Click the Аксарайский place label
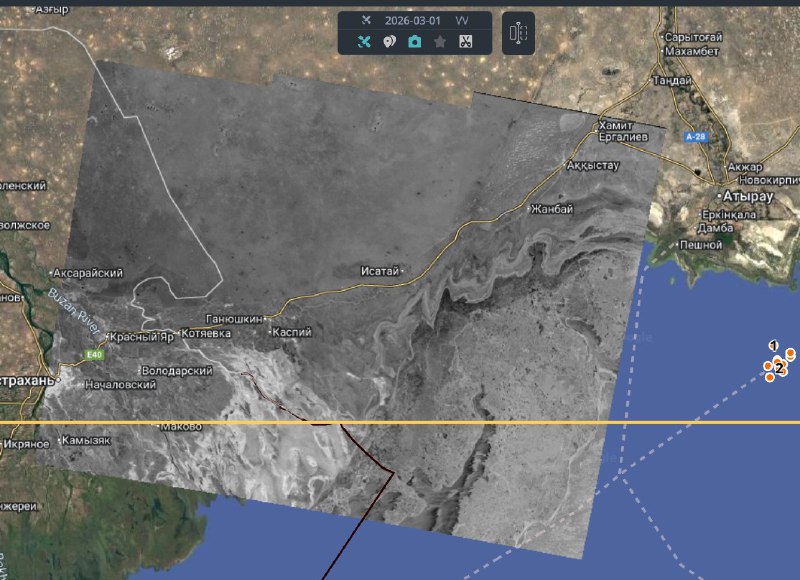 tap(90, 273)
